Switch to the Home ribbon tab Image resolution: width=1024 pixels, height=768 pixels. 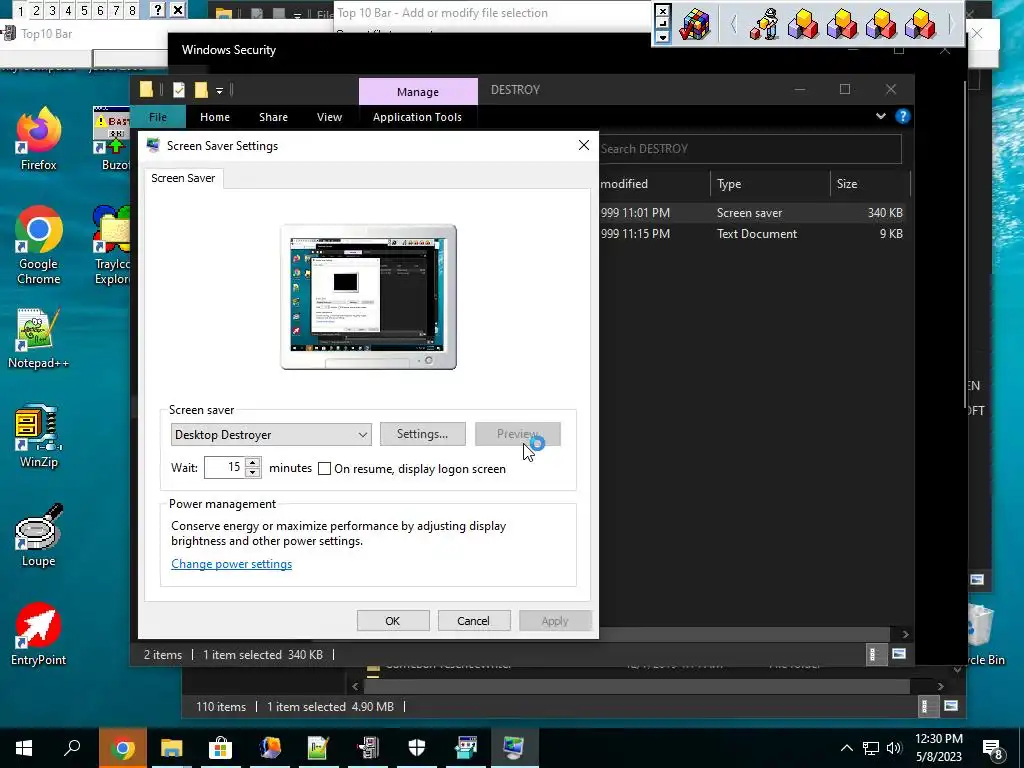point(215,117)
